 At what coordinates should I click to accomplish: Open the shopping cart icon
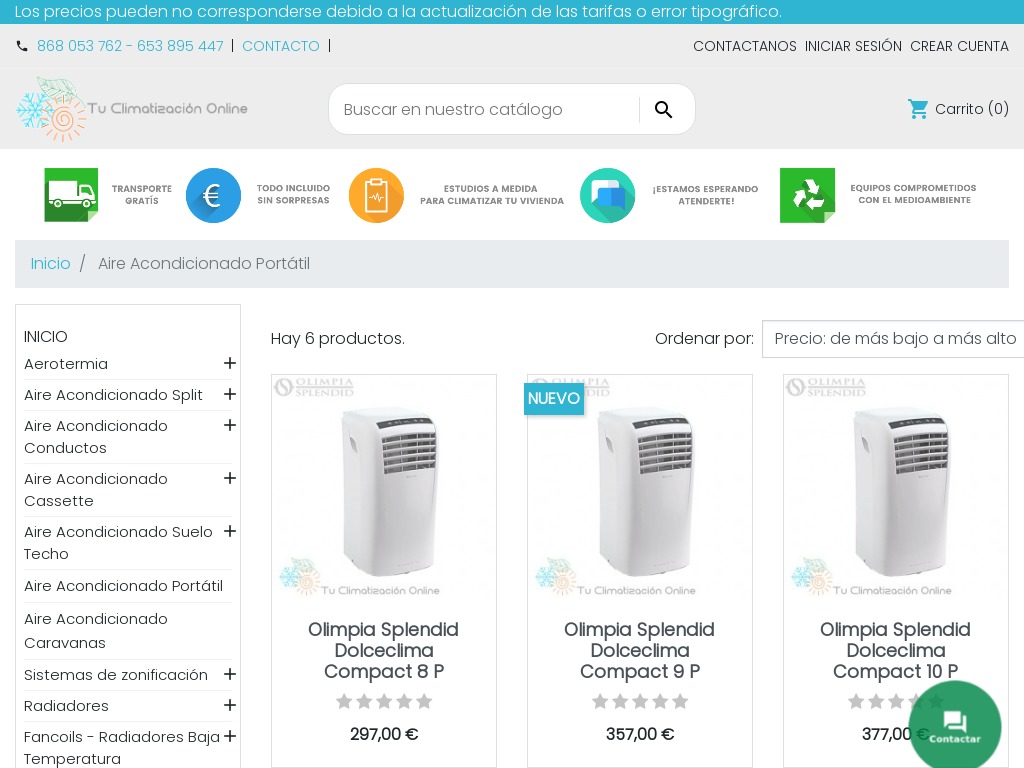tap(918, 109)
